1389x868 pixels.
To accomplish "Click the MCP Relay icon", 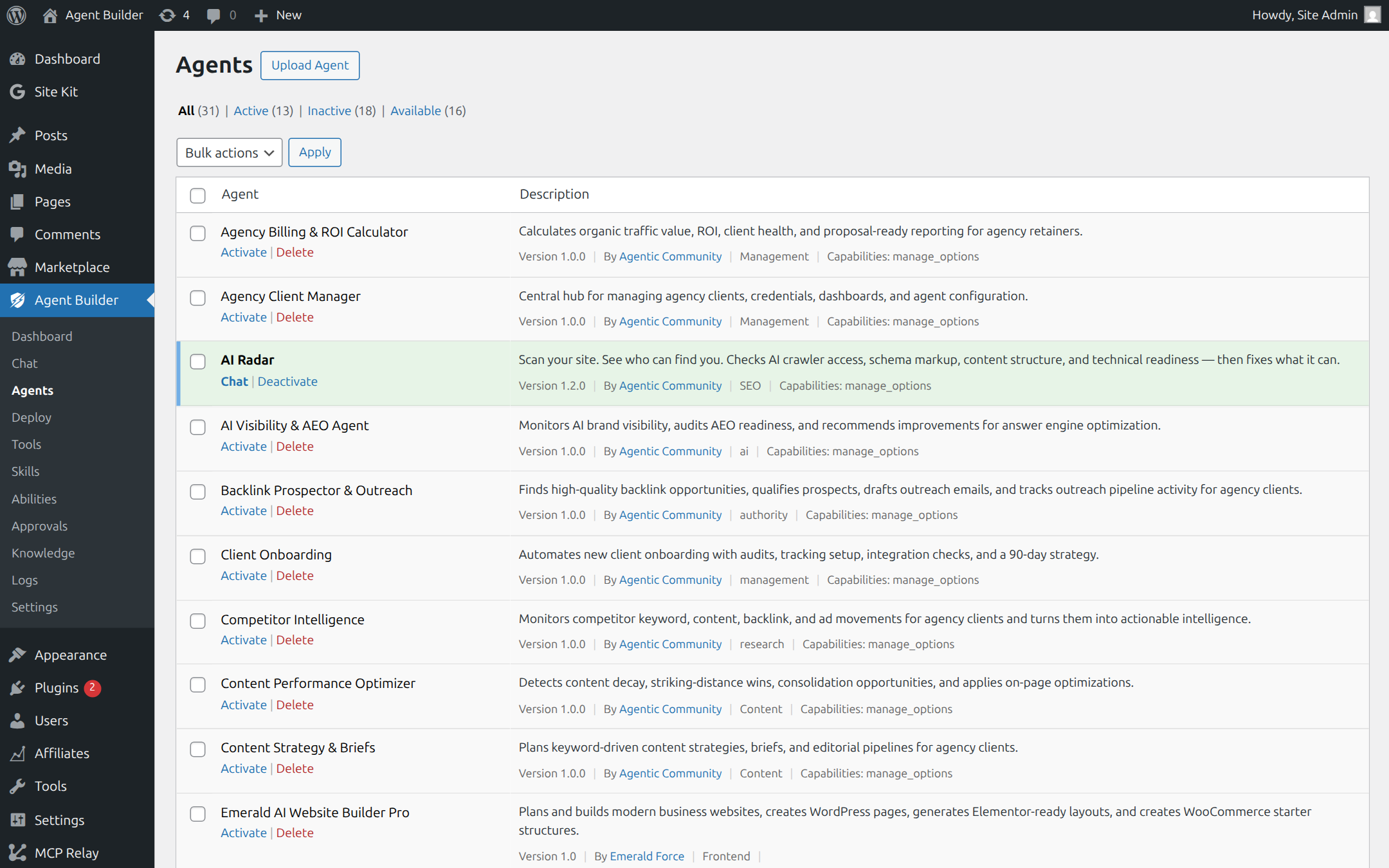I will coord(18,853).
